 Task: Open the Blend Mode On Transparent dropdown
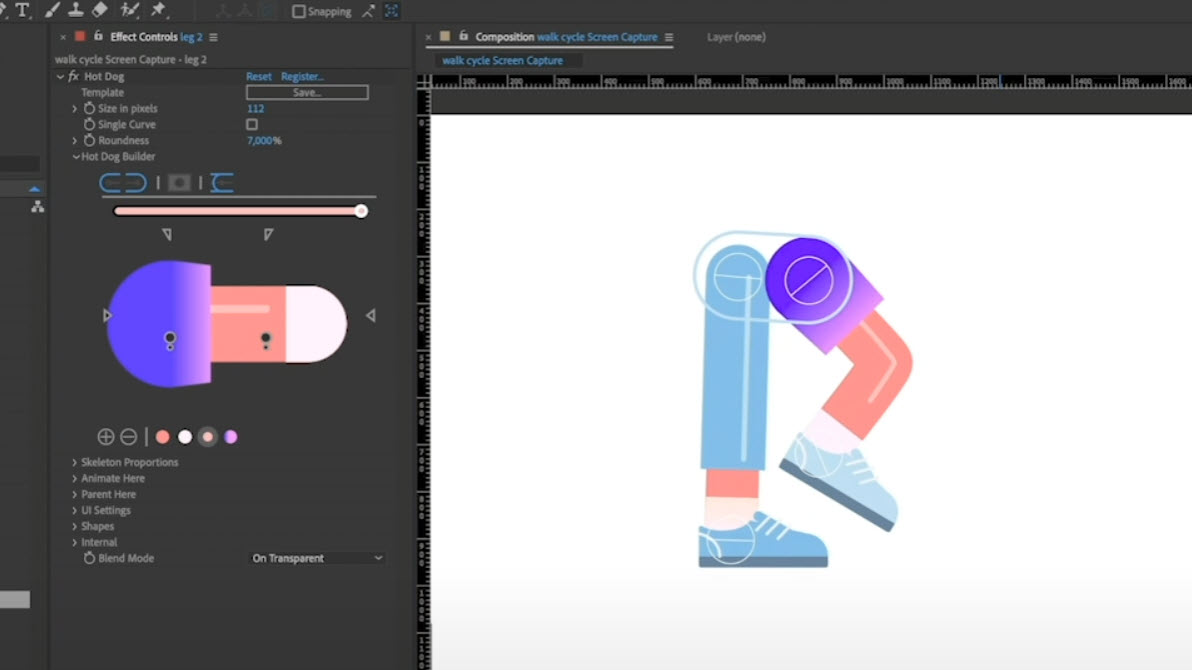tap(317, 558)
